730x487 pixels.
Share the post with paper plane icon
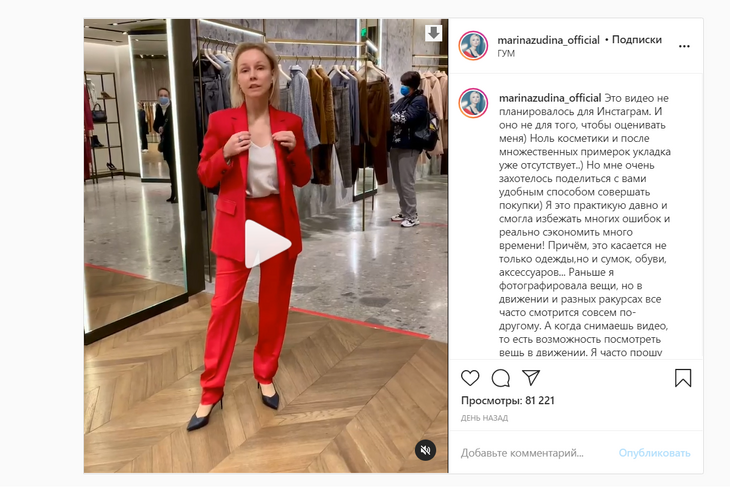pos(531,377)
